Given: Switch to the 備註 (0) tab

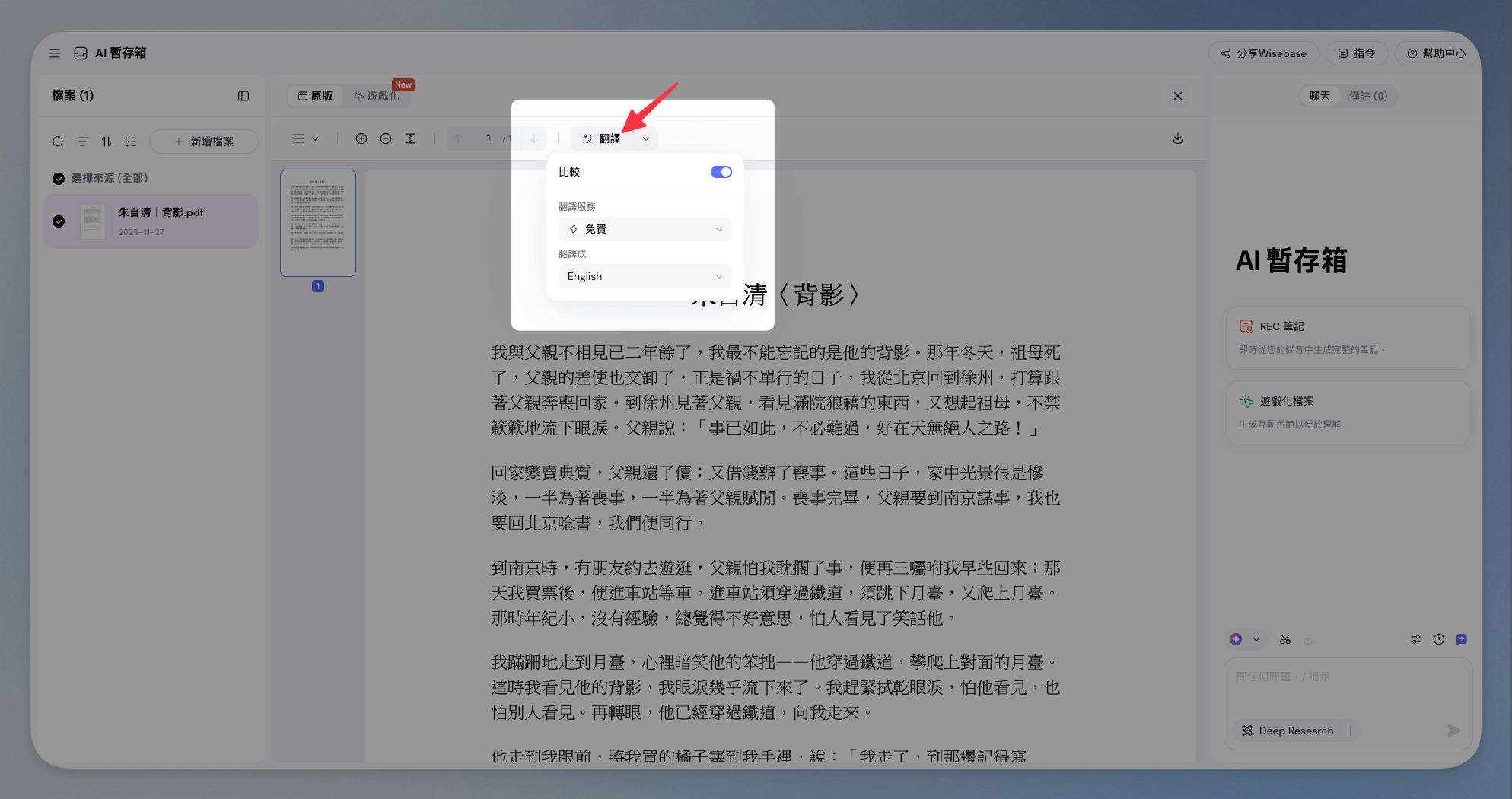Looking at the screenshot, I should (x=1367, y=96).
